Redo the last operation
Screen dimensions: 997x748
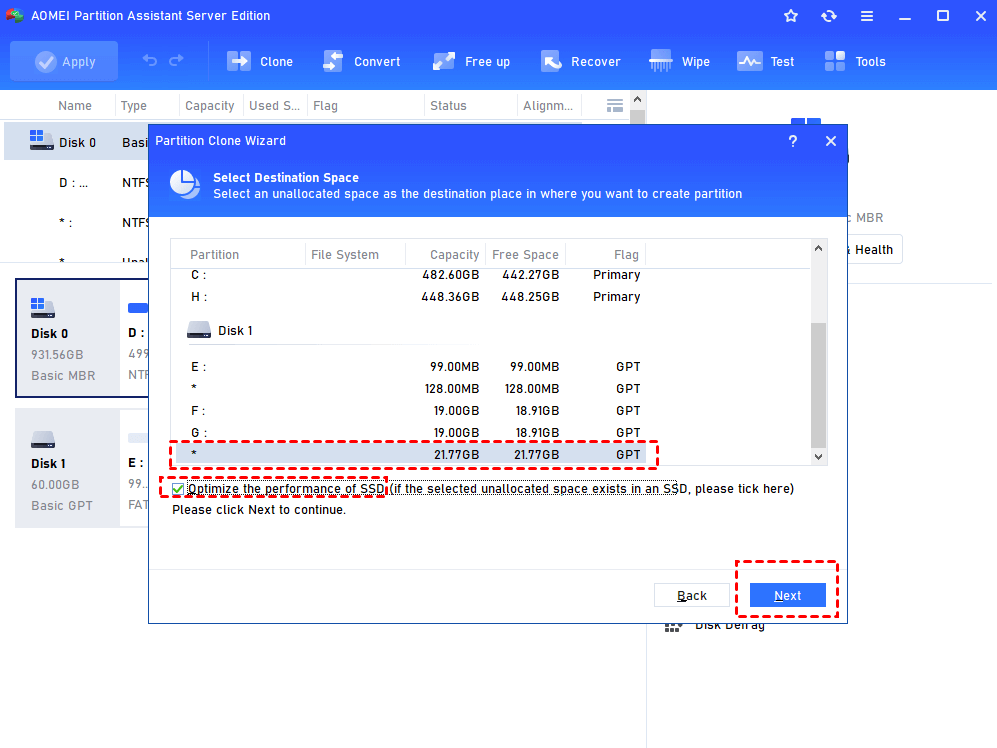(x=176, y=60)
